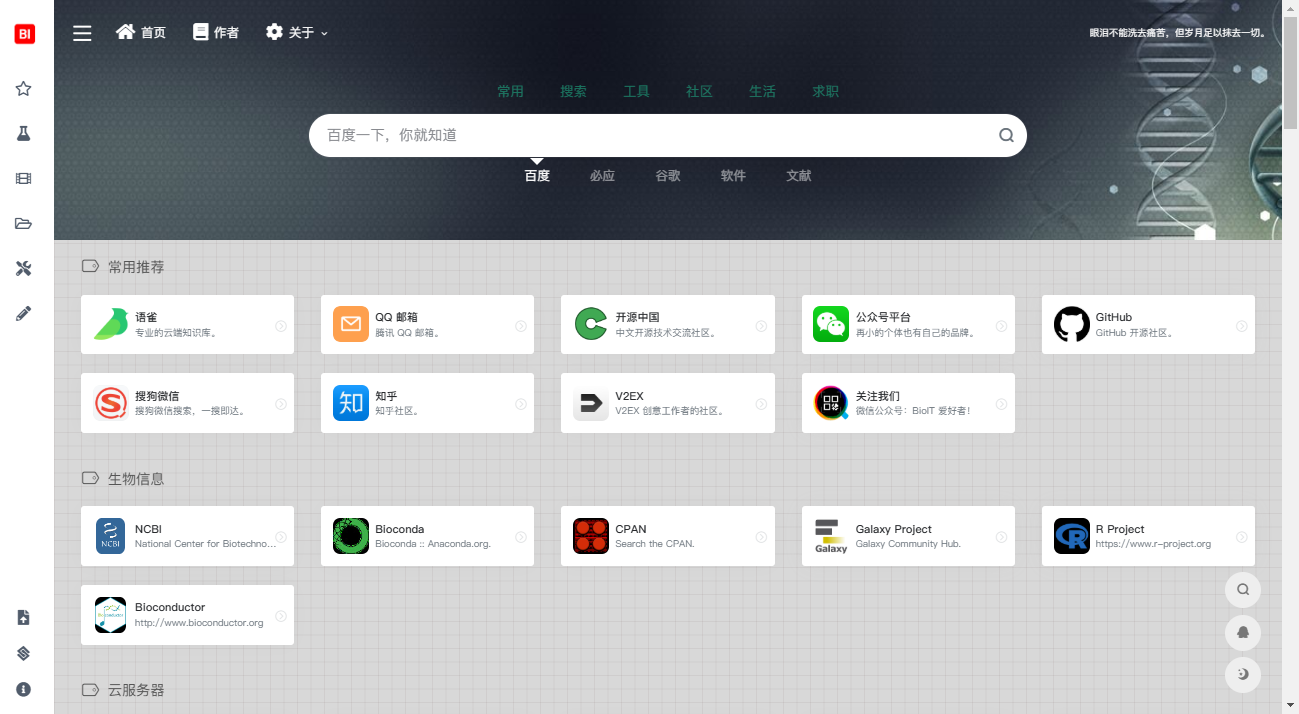The image size is (1299, 714).
Task: Click the red BI site logo
Action: pos(24,33)
